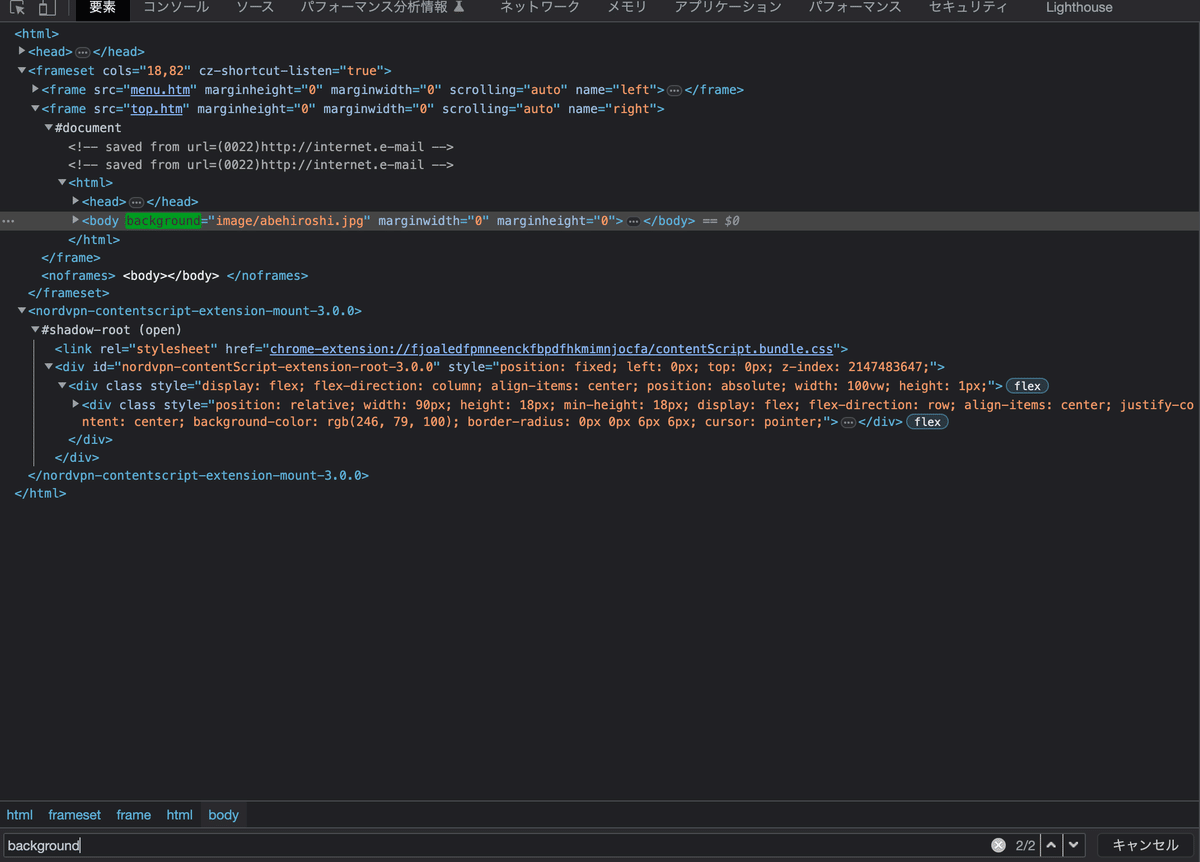
Task: Clear the search query with the x icon
Action: 998,845
